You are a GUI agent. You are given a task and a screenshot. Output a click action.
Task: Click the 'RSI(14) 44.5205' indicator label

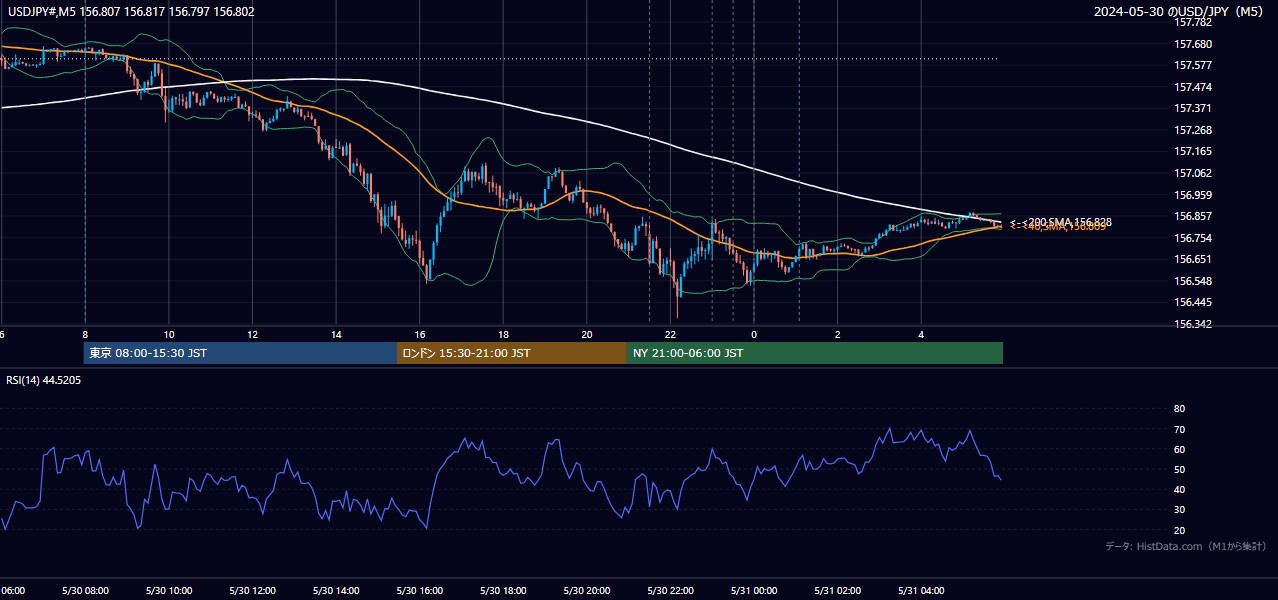tap(44, 381)
